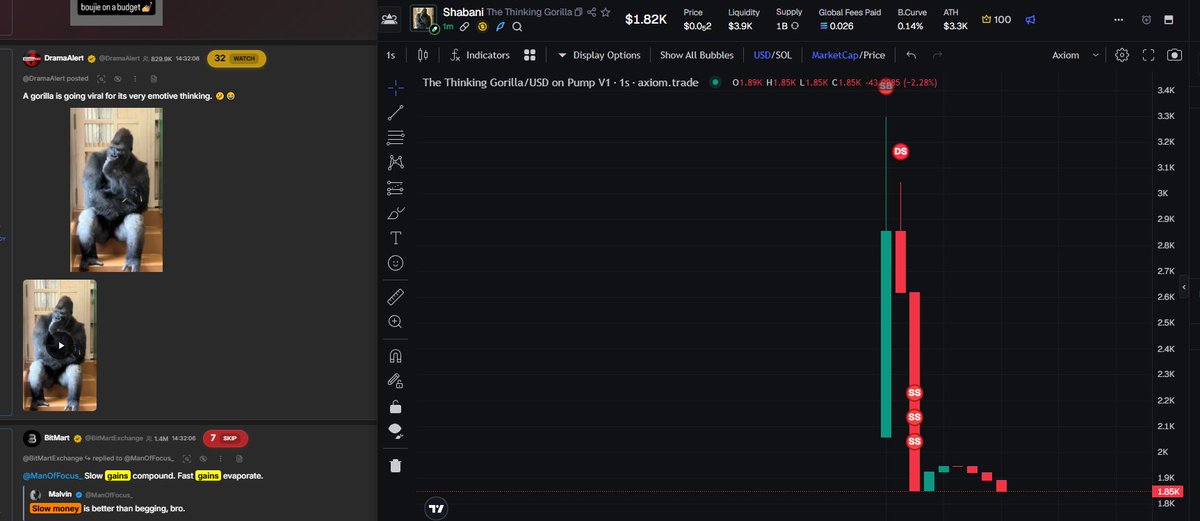This screenshot has height=521, width=1200.
Task: Open the yellow coin icon under Shabani
Action: pos(482,27)
